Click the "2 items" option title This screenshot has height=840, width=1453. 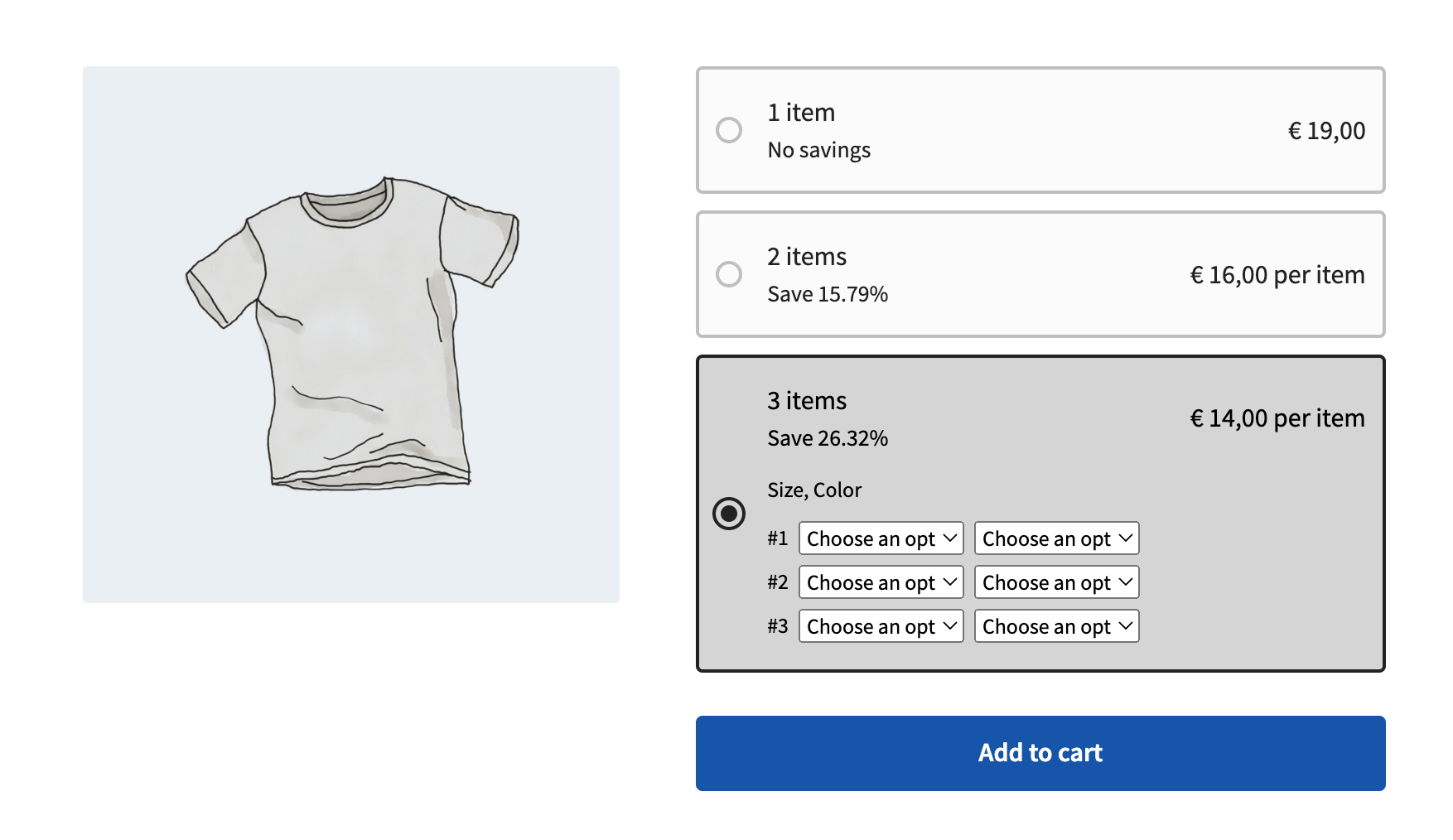[x=807, y=257]
